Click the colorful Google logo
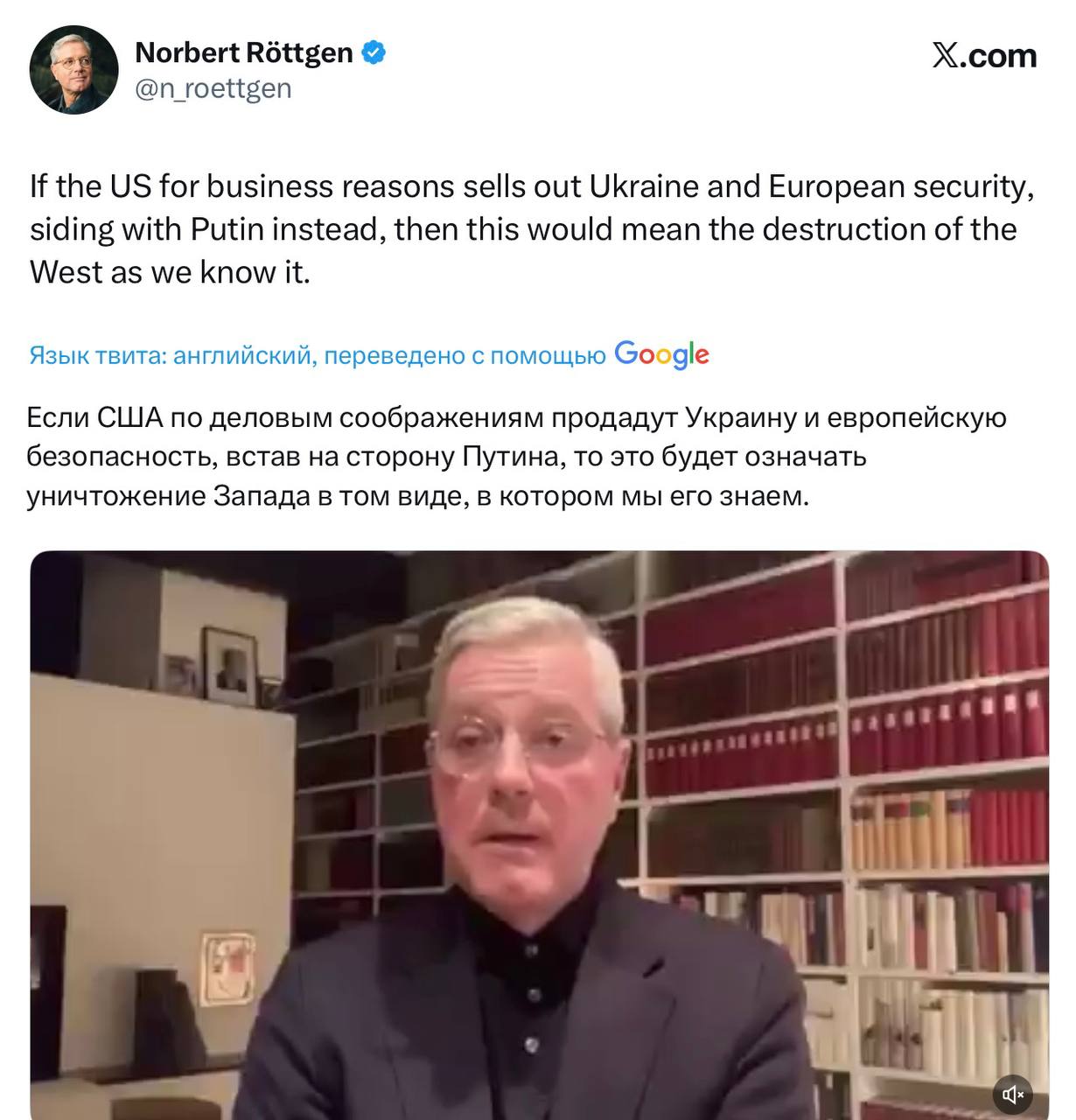The height and width of the screenshot is (1120, 1076). 661,354
